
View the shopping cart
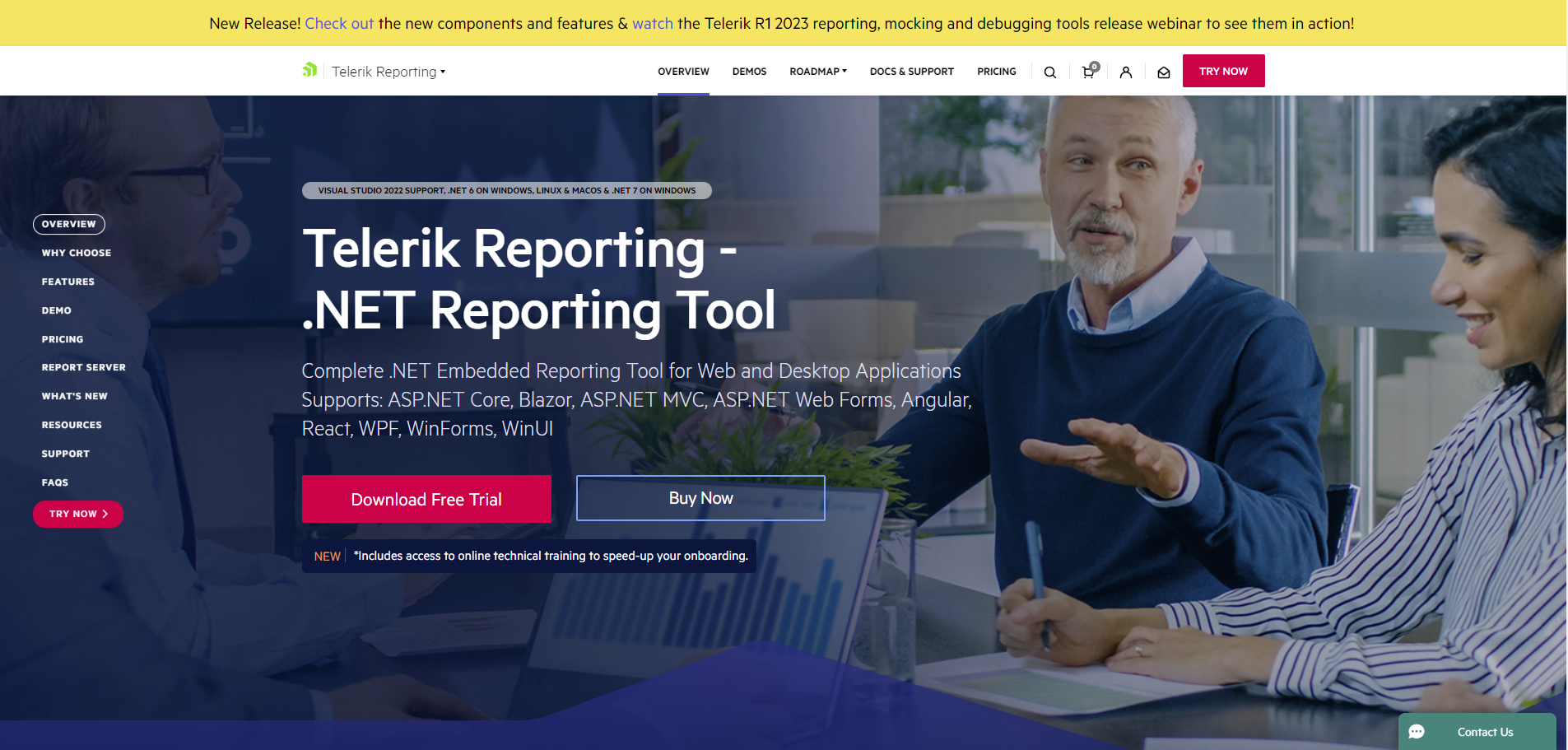click(1087, 72)
